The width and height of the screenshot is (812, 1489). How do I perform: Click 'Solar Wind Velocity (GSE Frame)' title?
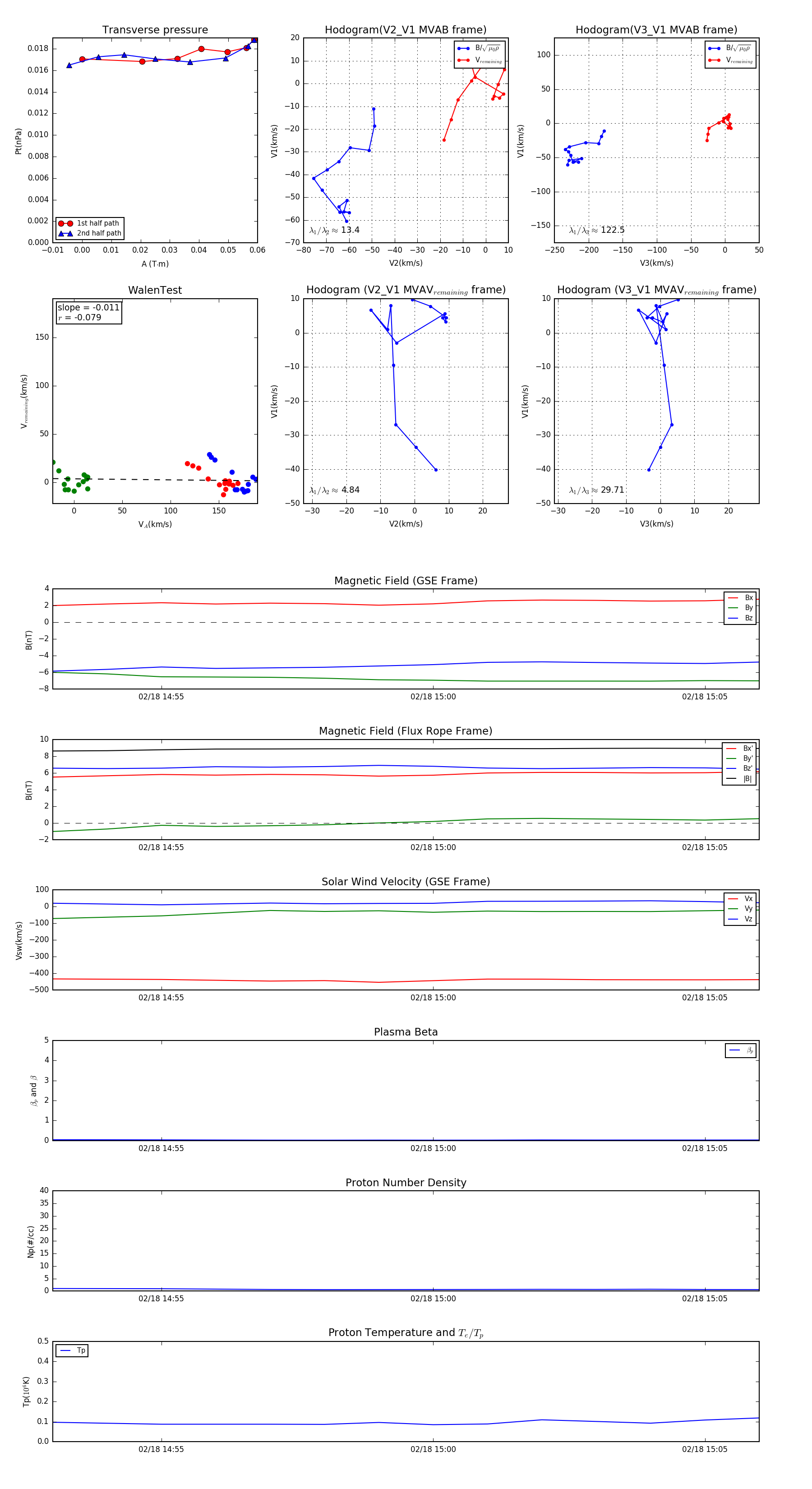(406, 882)
